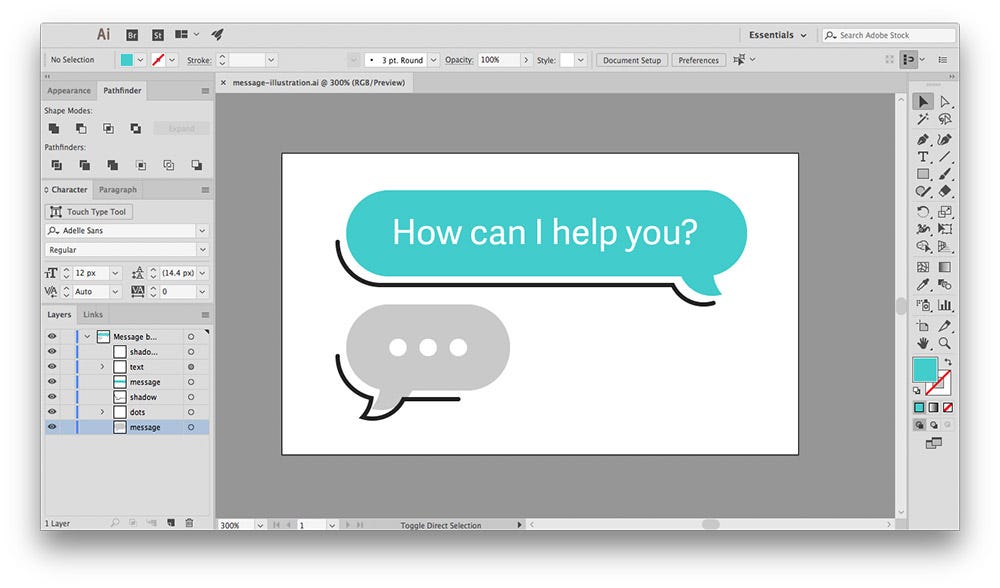The height and width of the screenshot is (588, 1000).
Task: Select the Type tool
Action: pyautogui.click(x=923, y=155)
